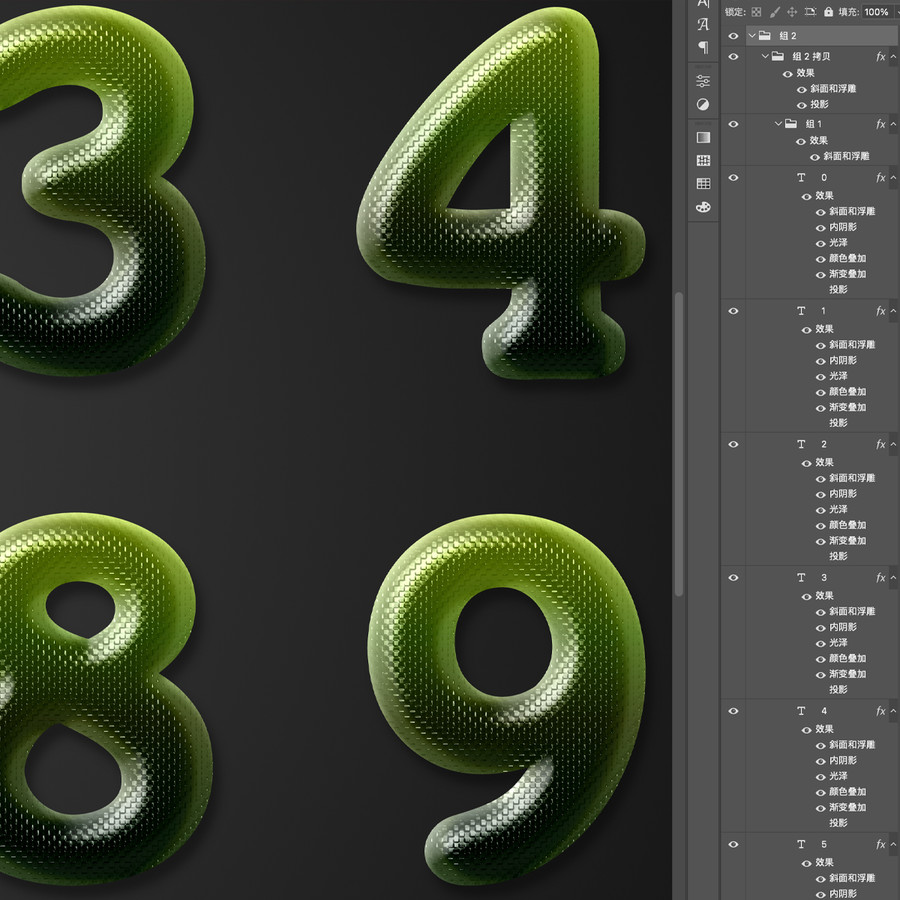The height and width of the screenshot is (900, 900).
Task: Click the folder icon of 组 2
Action: 765,36
